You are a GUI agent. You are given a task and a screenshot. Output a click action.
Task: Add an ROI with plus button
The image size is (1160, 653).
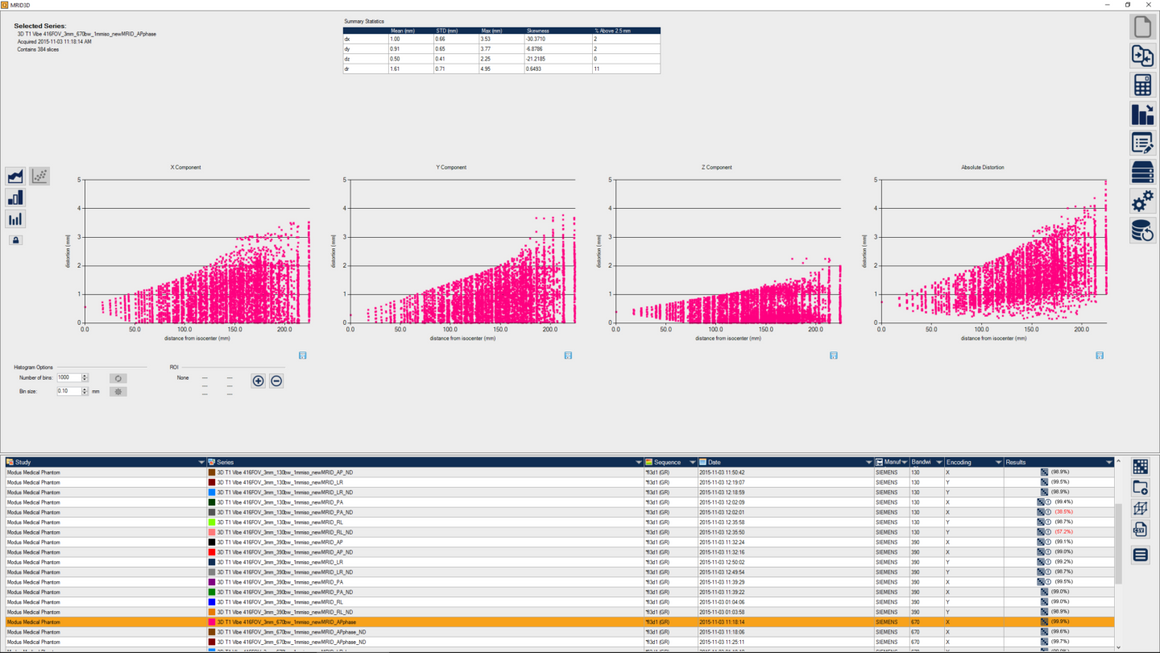pos(258,381)
